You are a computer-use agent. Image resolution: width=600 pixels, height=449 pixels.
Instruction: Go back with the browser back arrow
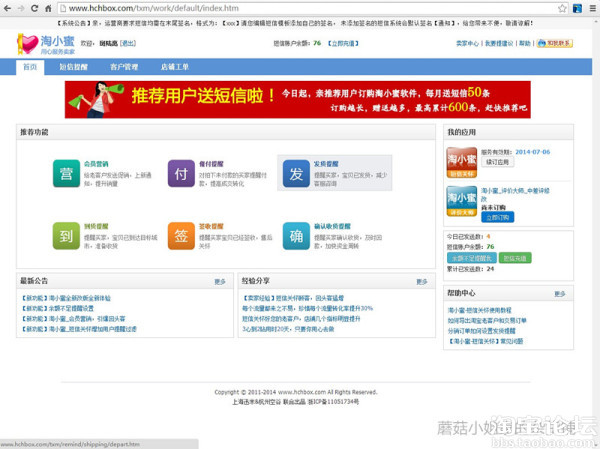point(7,8)
